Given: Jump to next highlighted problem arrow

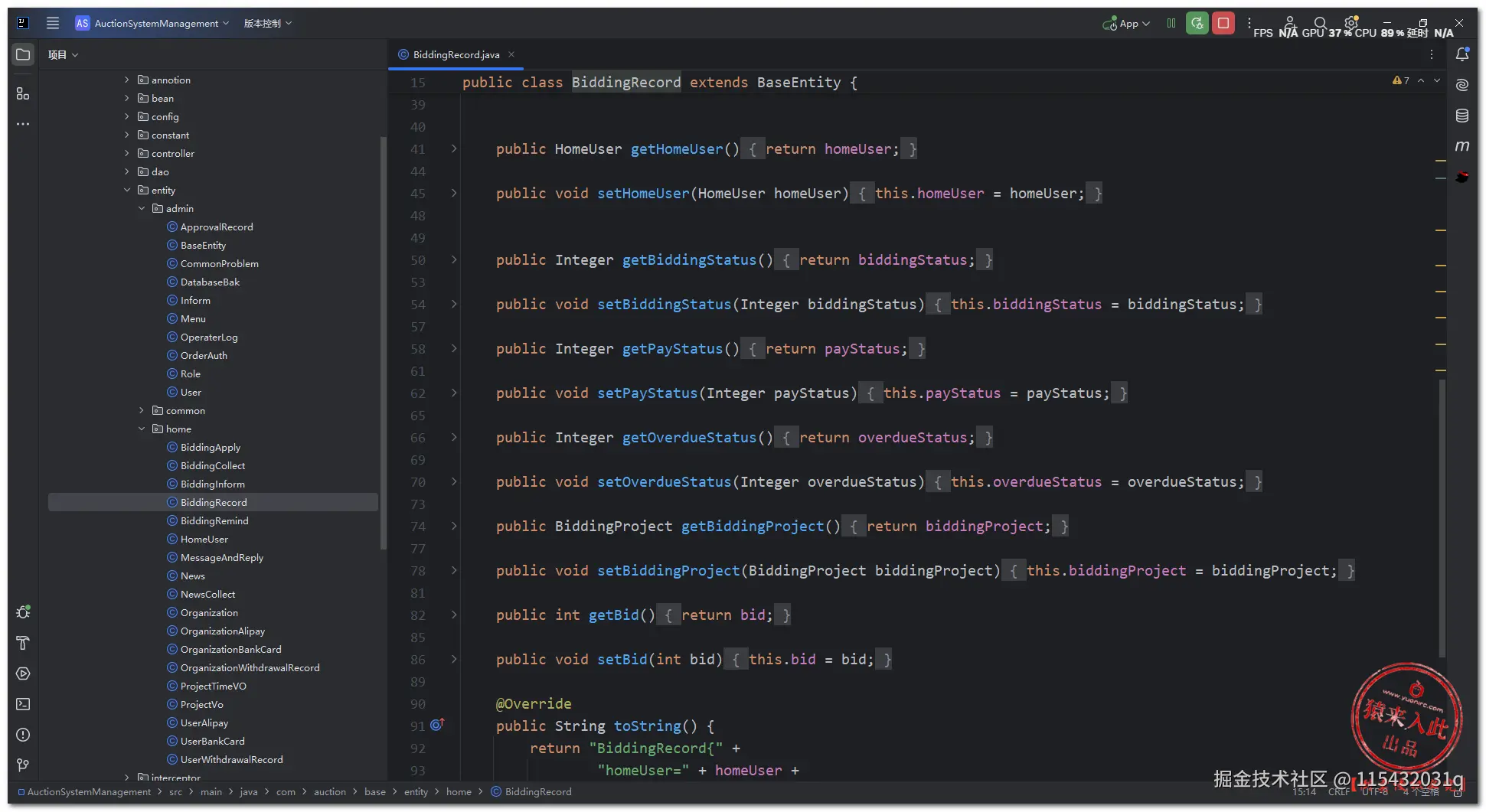Looking at the screenshot, I should tap(1437, 80).
